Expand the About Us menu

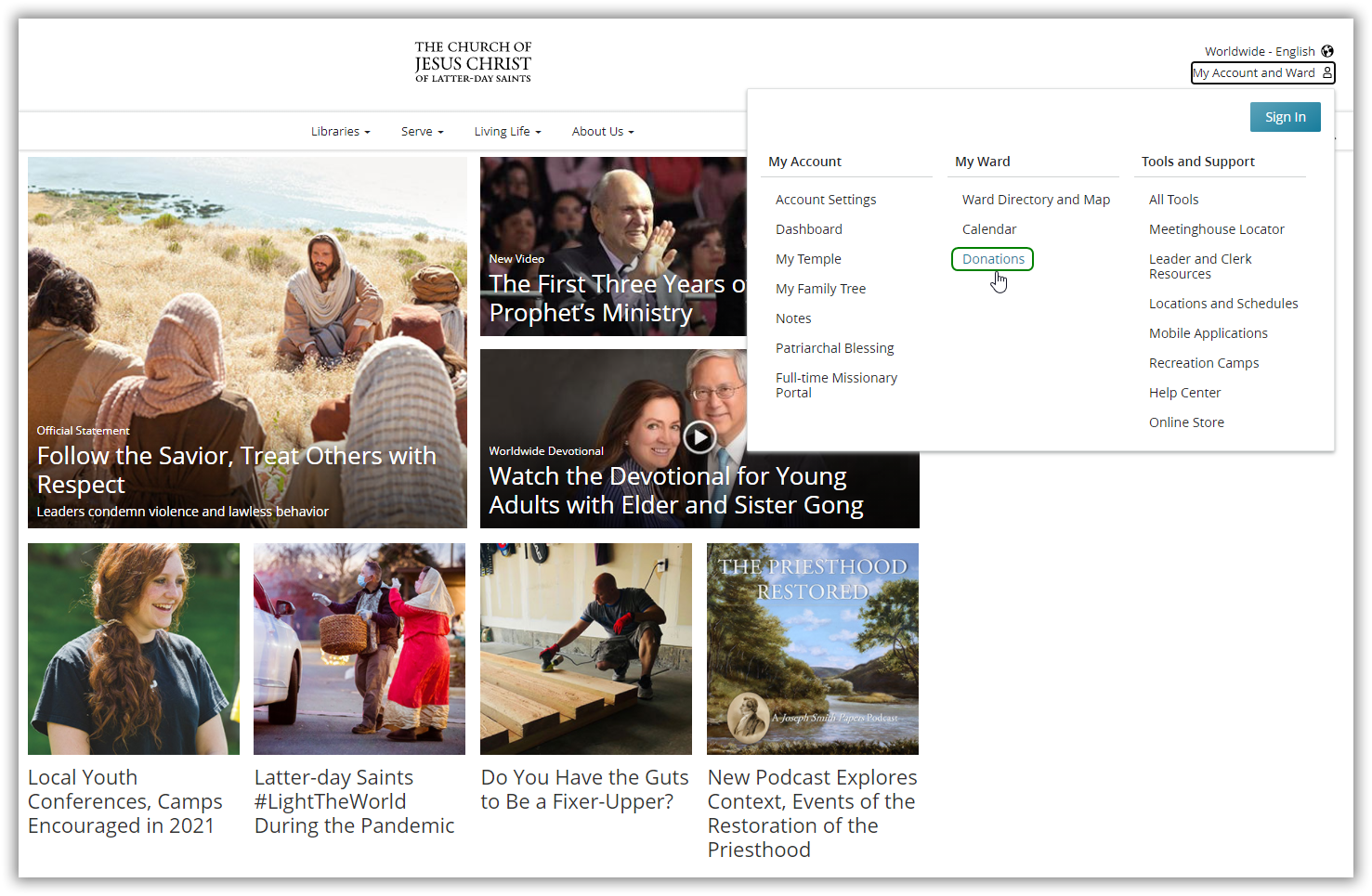tap(603, 132)
